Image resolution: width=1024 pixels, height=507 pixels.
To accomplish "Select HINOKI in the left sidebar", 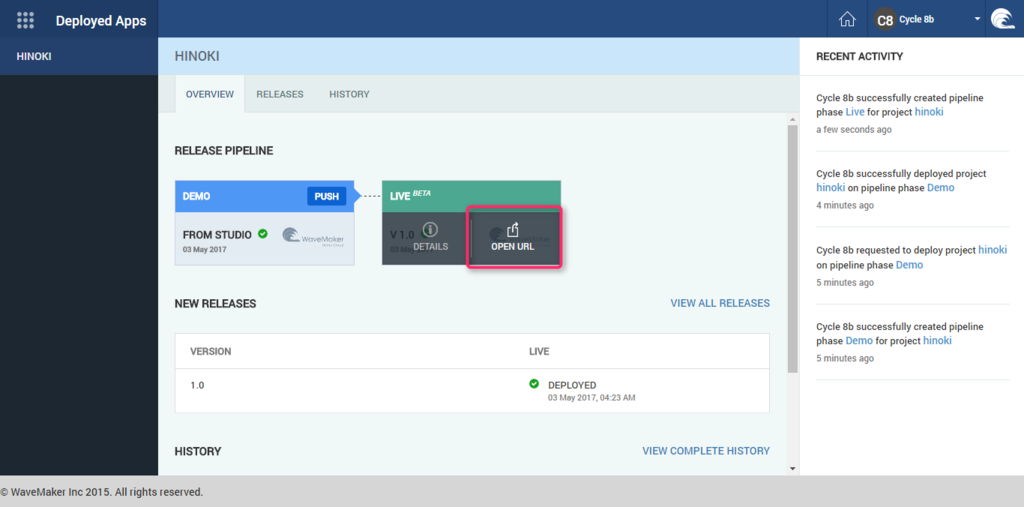I will point(79,56).
